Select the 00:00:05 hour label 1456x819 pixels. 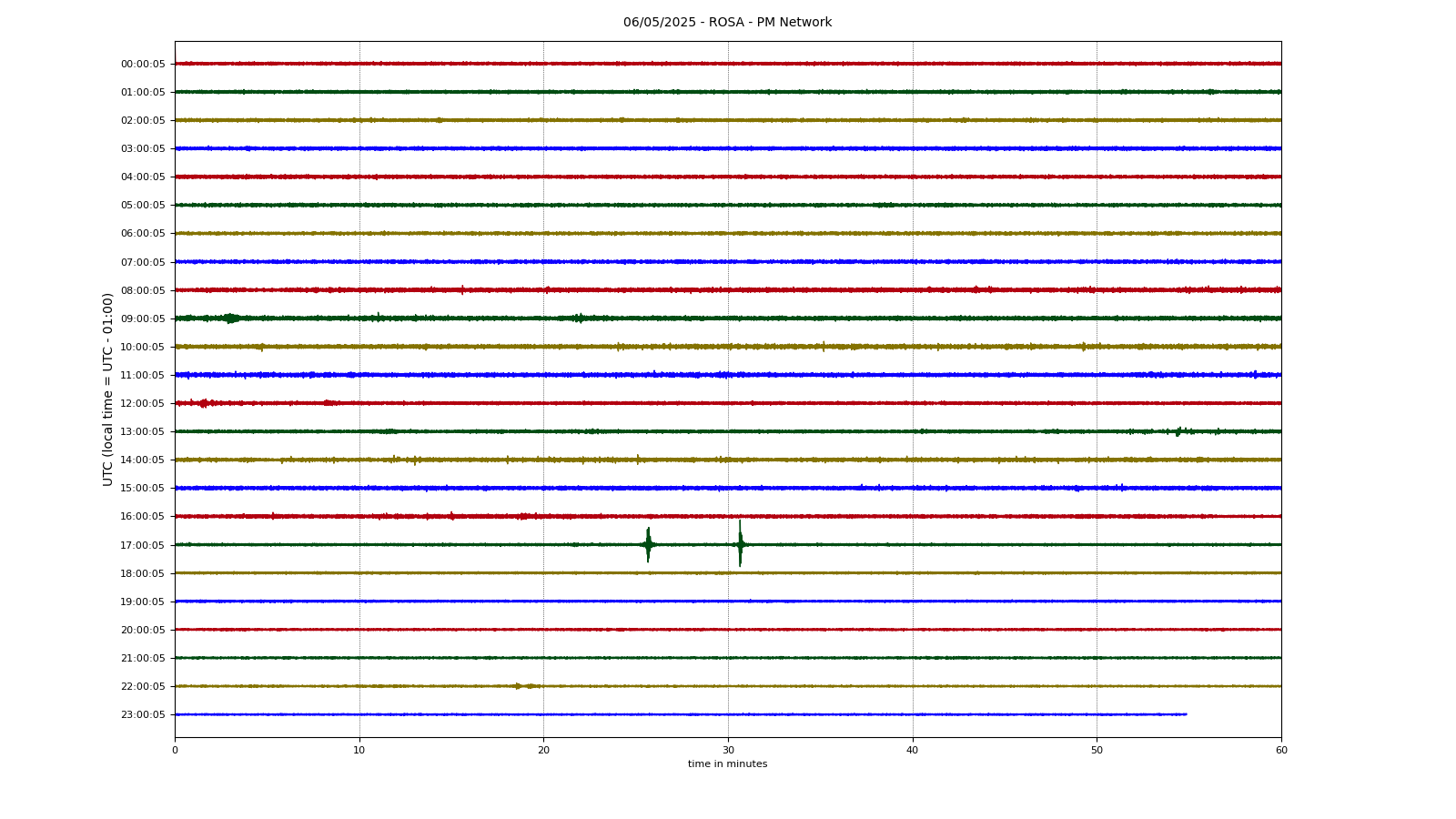point(143,64)
